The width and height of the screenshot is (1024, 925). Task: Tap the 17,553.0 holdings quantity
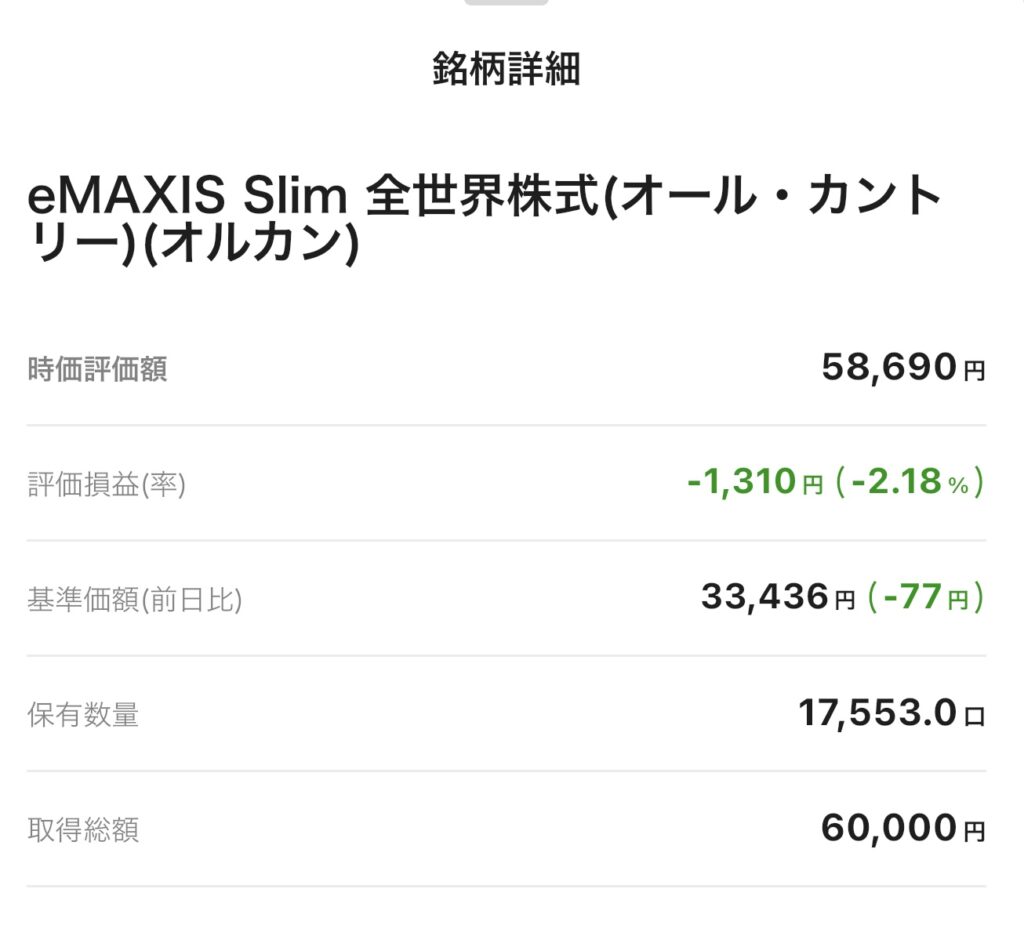click(x=877, y=714)
